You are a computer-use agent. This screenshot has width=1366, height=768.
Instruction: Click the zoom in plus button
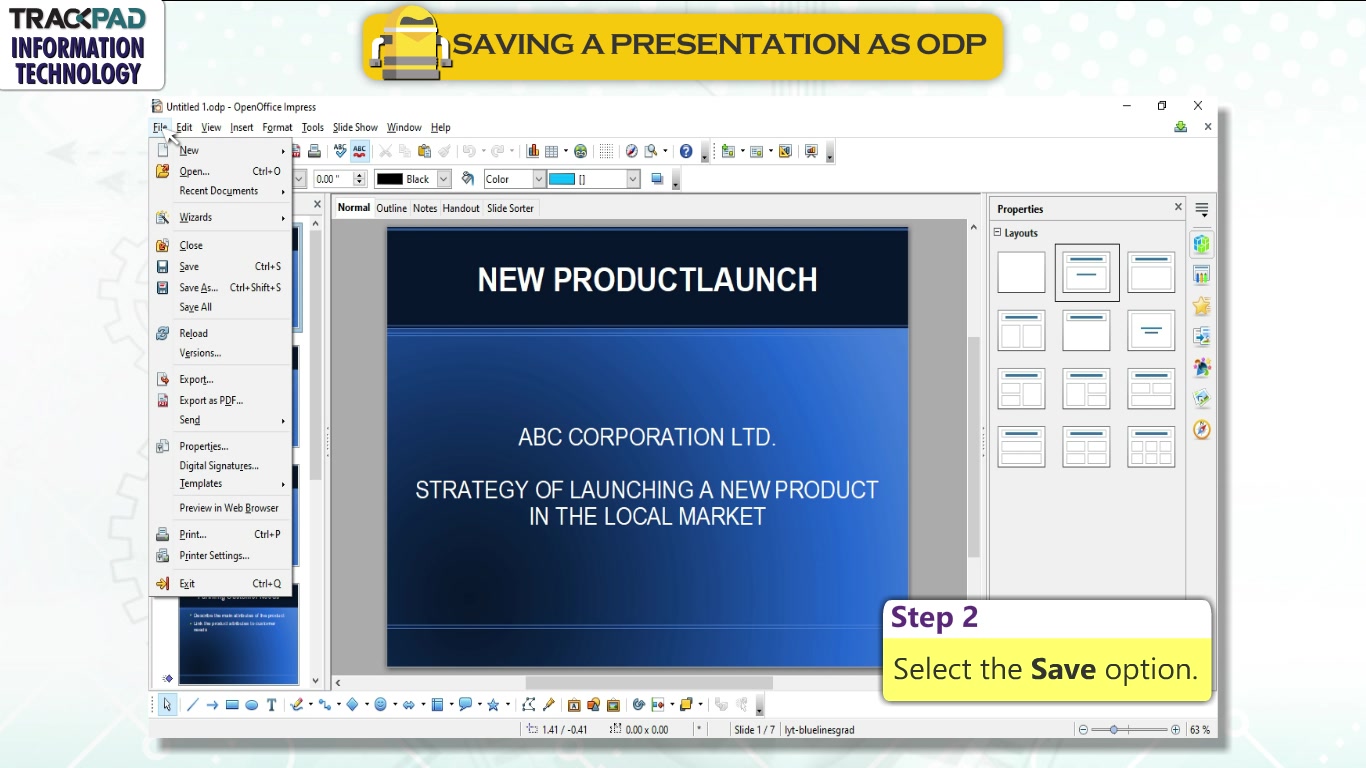(1175, 730)
